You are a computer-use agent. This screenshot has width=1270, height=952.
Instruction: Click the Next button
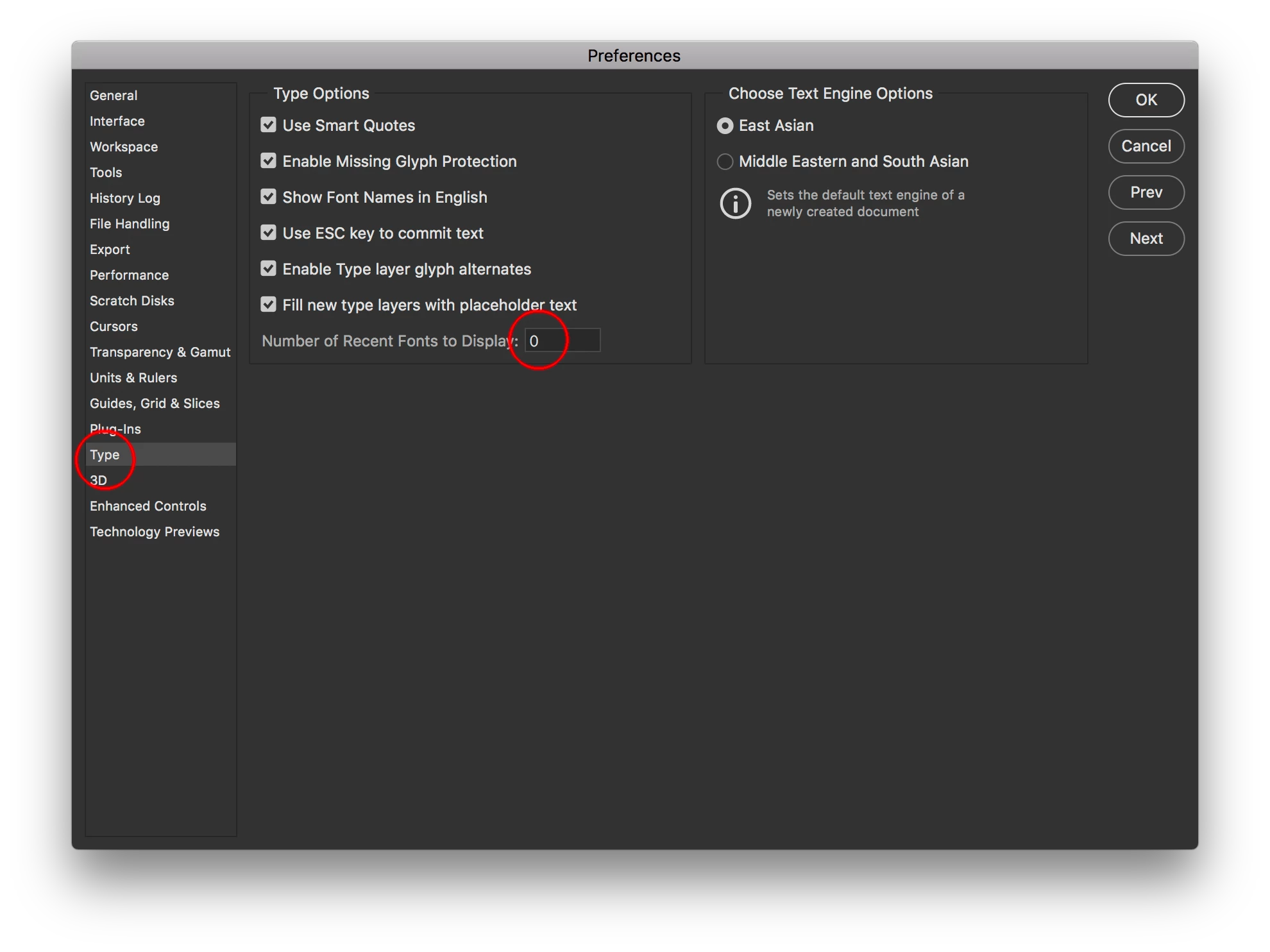point(1146,239)
